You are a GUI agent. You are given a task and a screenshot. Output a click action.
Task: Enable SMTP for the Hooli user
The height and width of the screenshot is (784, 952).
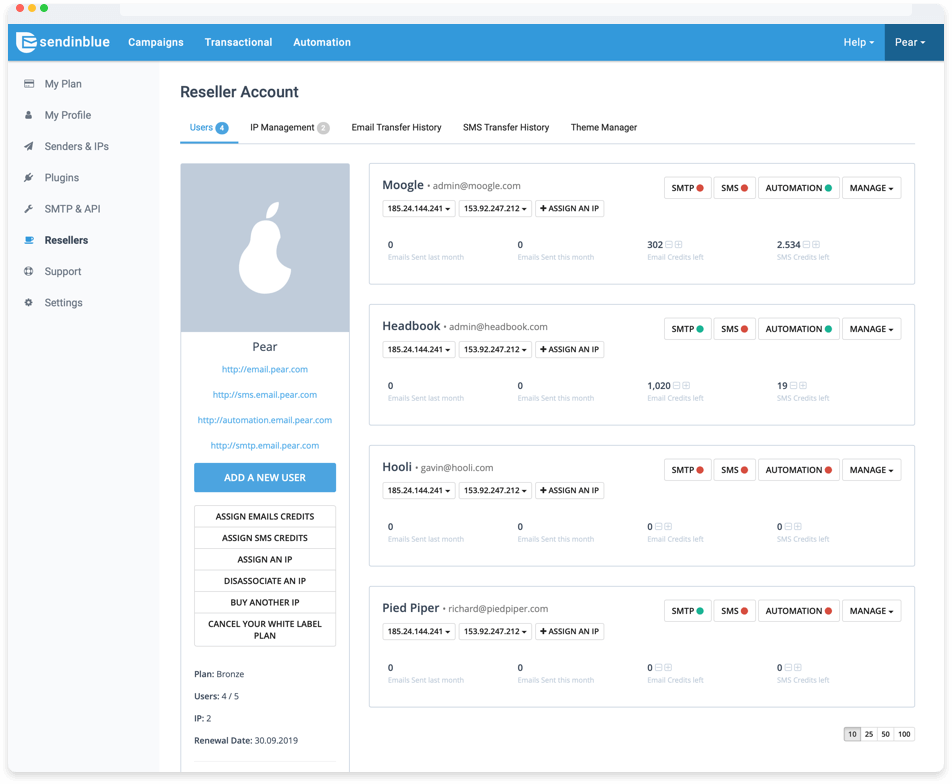pos(687,470)
